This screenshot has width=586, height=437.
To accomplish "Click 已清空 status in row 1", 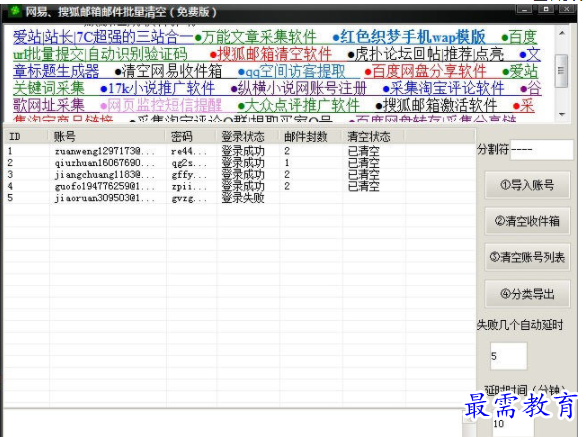I will 363,151.
